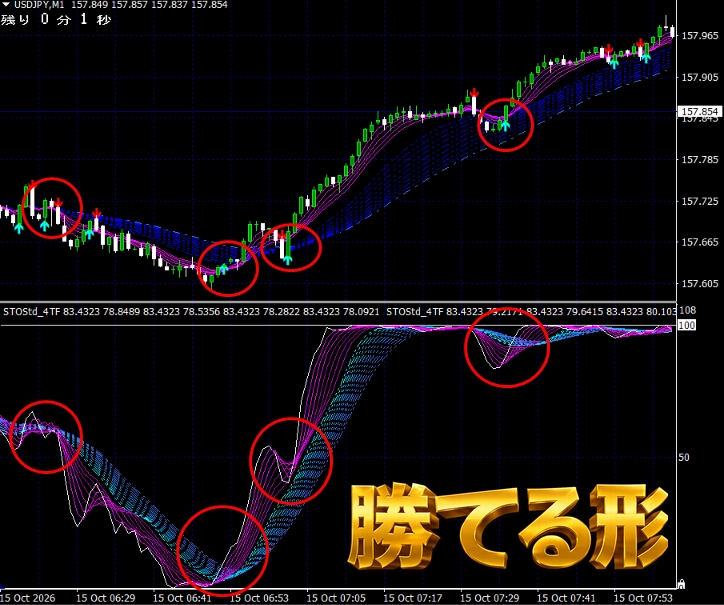The width and height of the screenshot is (724, 605).
Task: Click the 157.725 price axis label
Action: (x=700, y=201)
